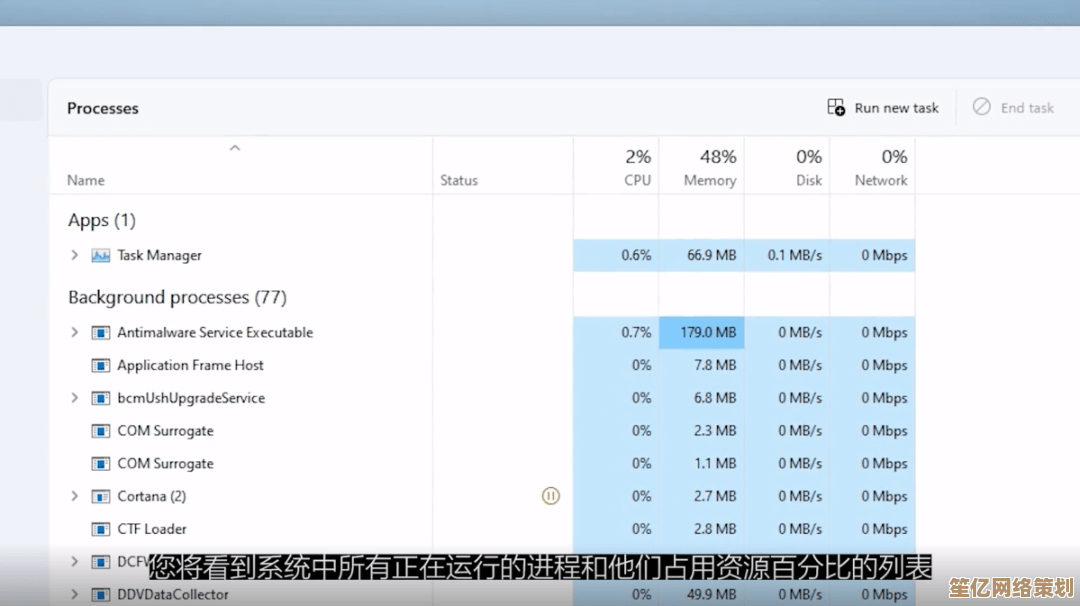The height and width of the screenshot is (606, 1080).
Task: Click the bcmUshUpgradeService process icon
Action: (101, 398)
